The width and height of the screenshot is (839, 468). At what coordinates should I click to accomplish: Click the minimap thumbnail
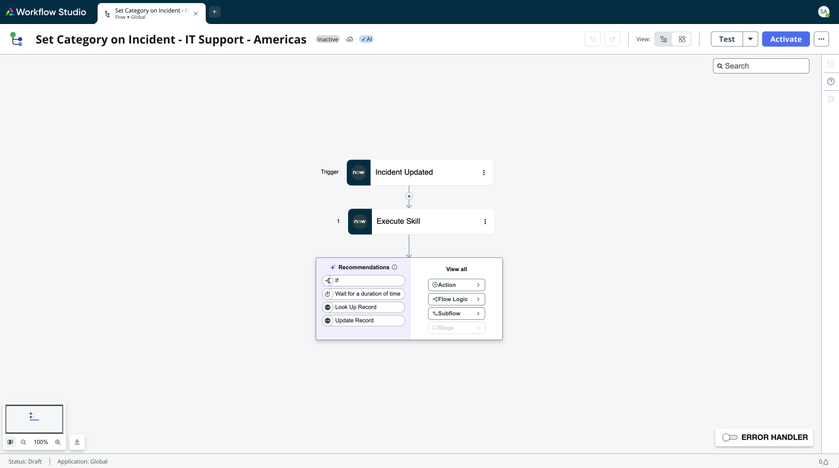[x=34, y=418]
